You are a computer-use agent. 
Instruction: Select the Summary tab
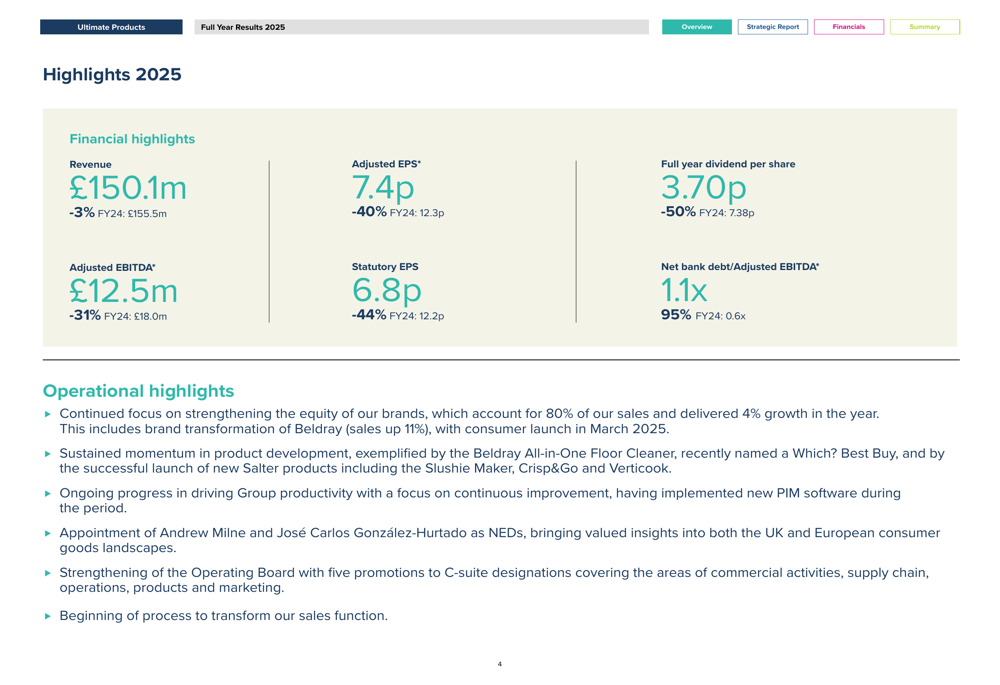(924, 27)
